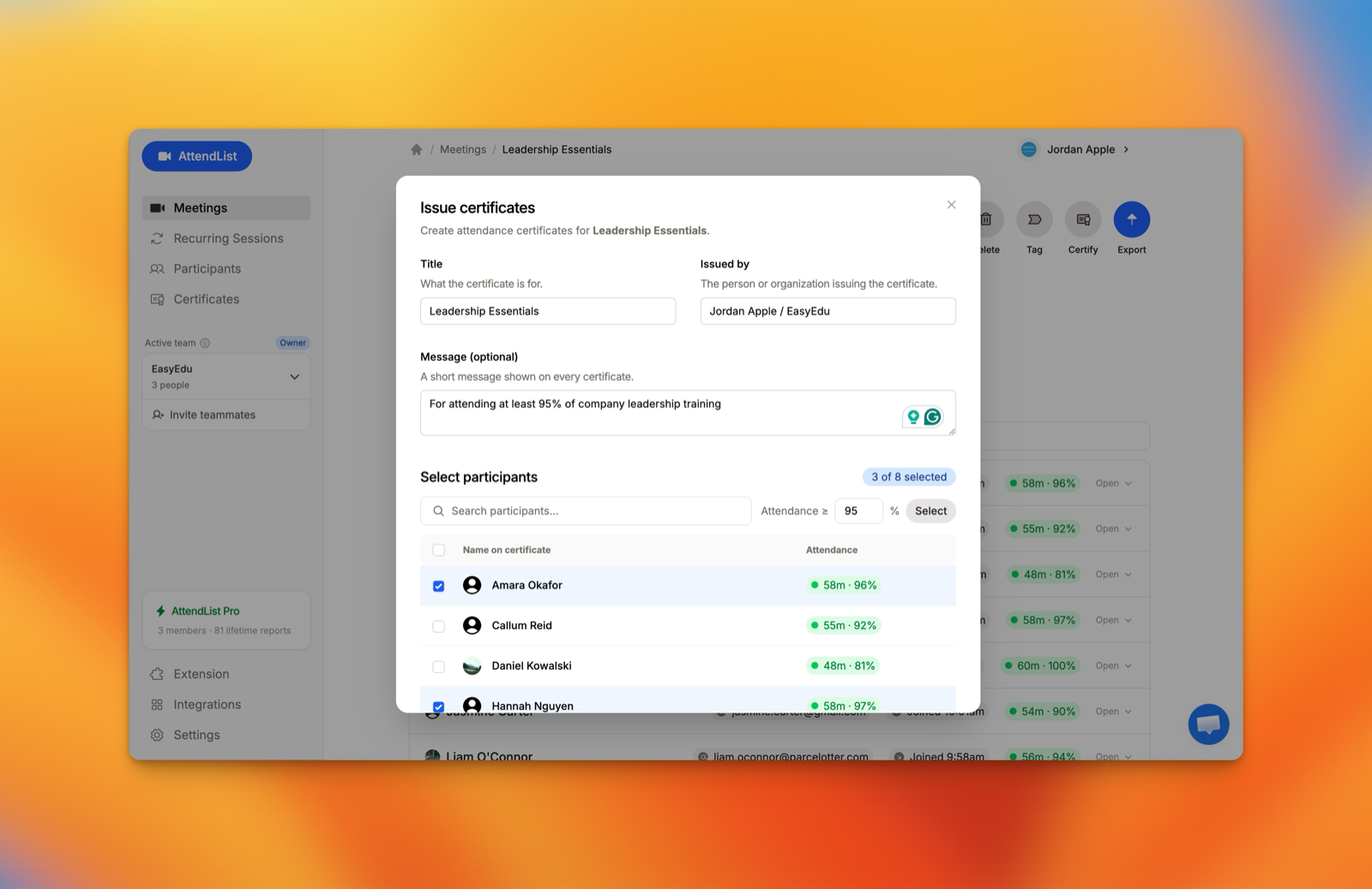
Task: Click Invite teammates
Action: (226, 415)
